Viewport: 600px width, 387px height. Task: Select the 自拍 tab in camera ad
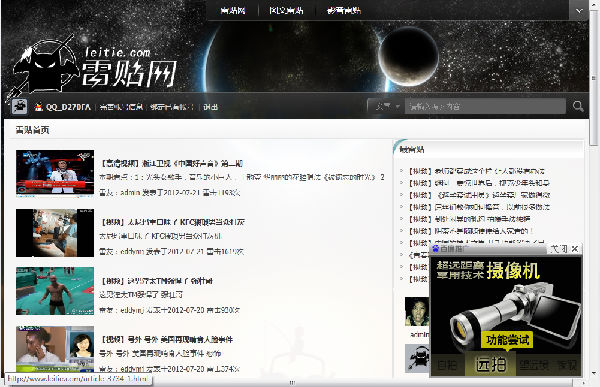(447, 364)
